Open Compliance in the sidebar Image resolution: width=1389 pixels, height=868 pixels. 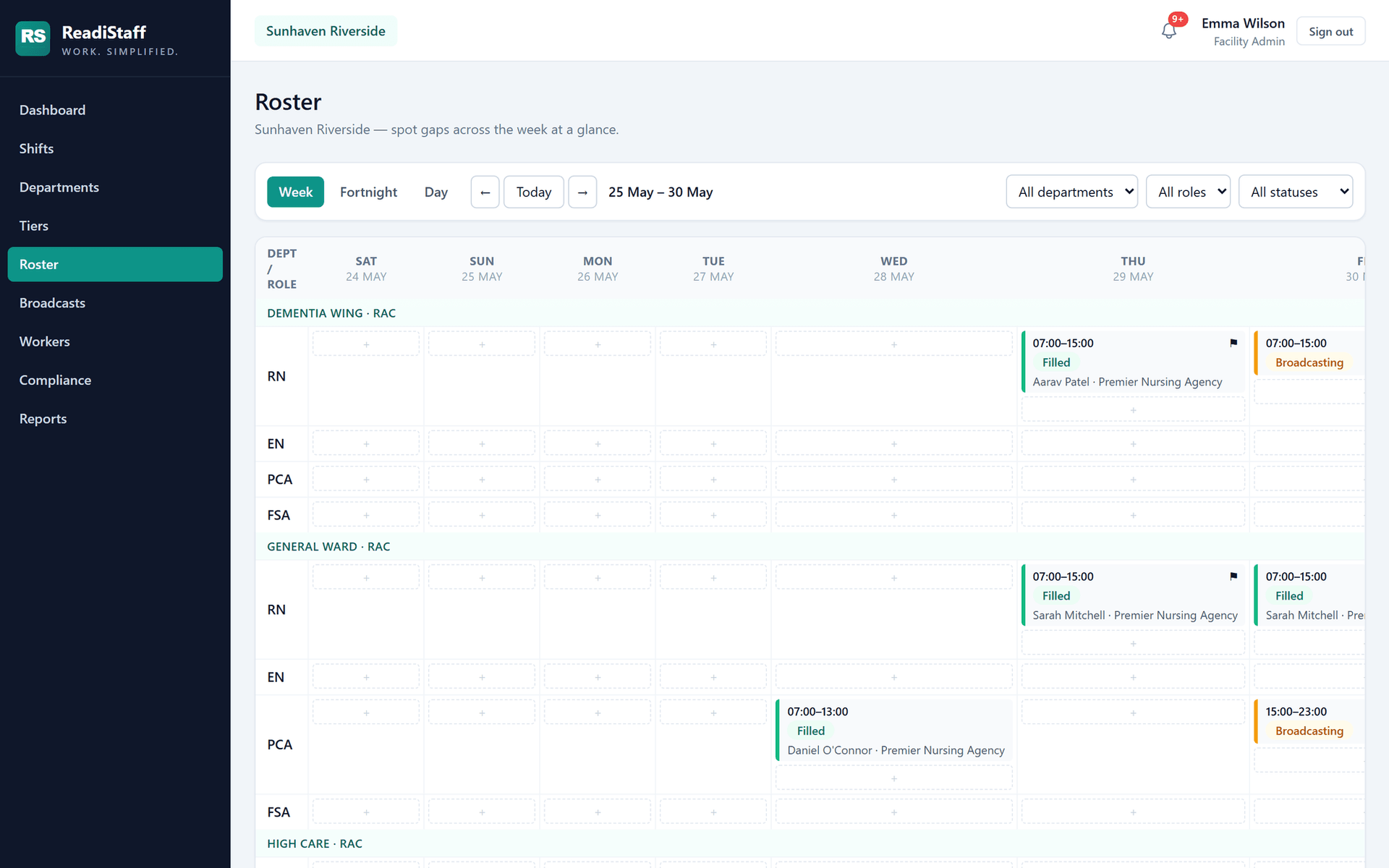[x=115, y=380]
